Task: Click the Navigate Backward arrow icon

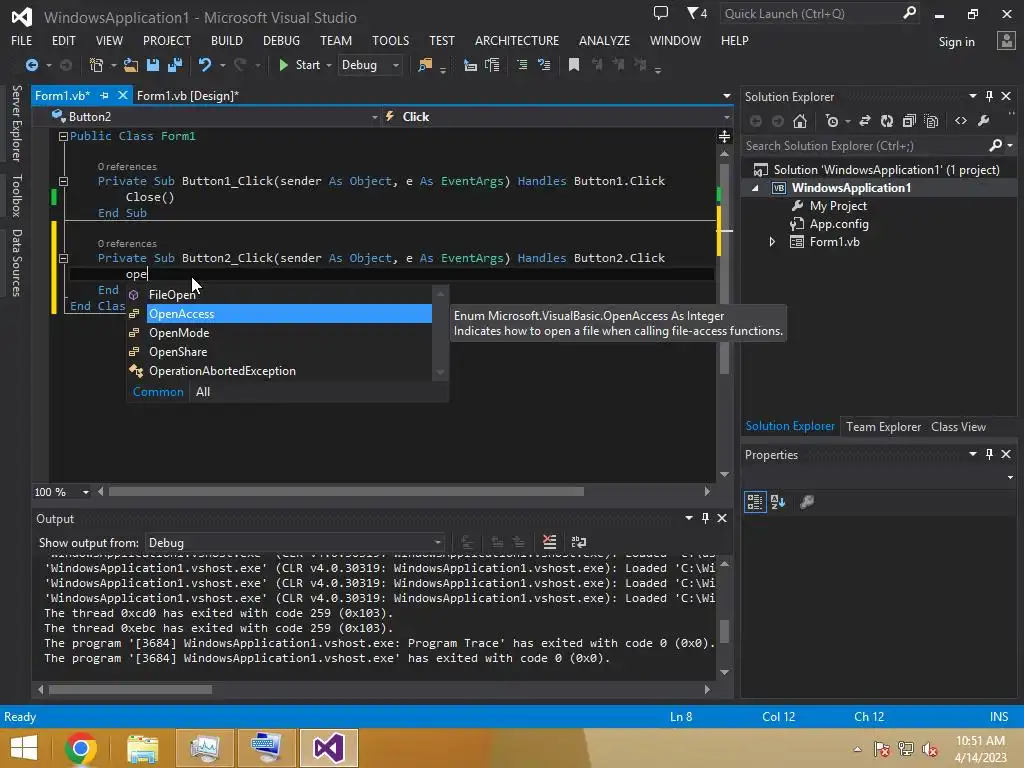Action: point(31,65)
